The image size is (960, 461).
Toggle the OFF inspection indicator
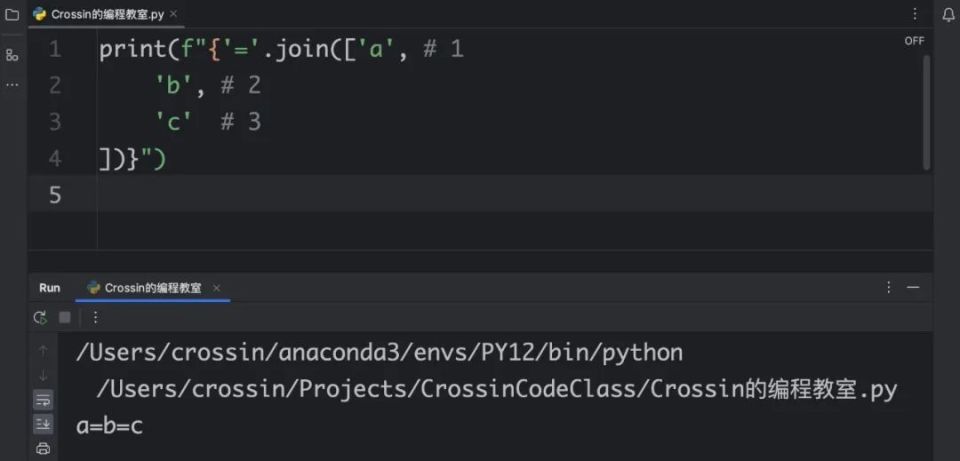tap(914, 41)
